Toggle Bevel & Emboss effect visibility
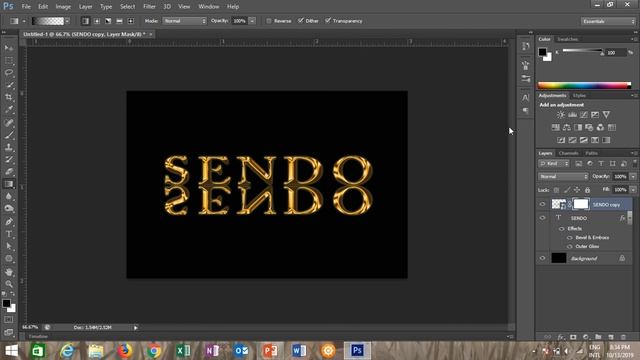Screen dimensions: 640x360 [569, 238]
